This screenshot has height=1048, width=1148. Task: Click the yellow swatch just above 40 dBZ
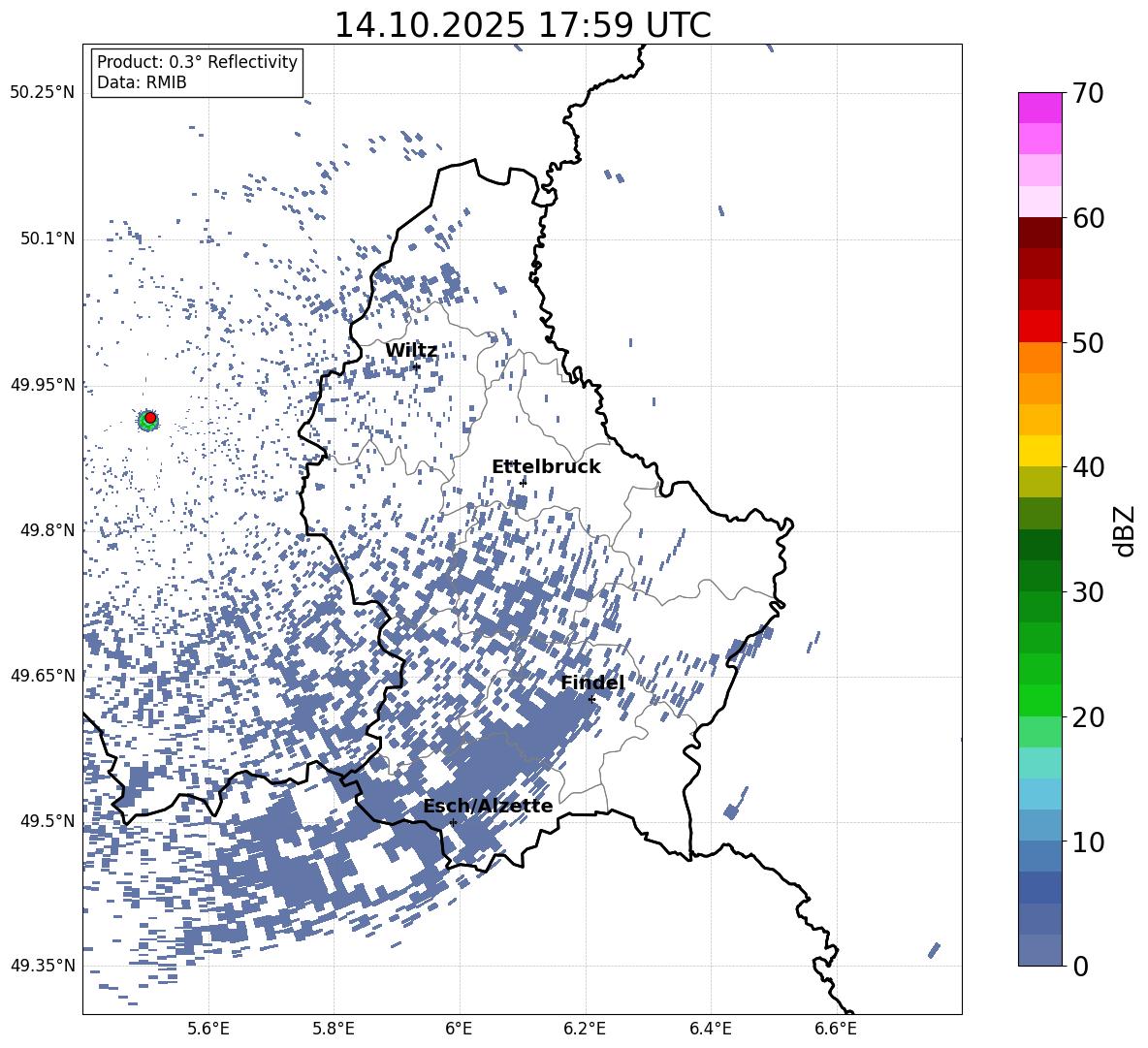pos(1040,452)
